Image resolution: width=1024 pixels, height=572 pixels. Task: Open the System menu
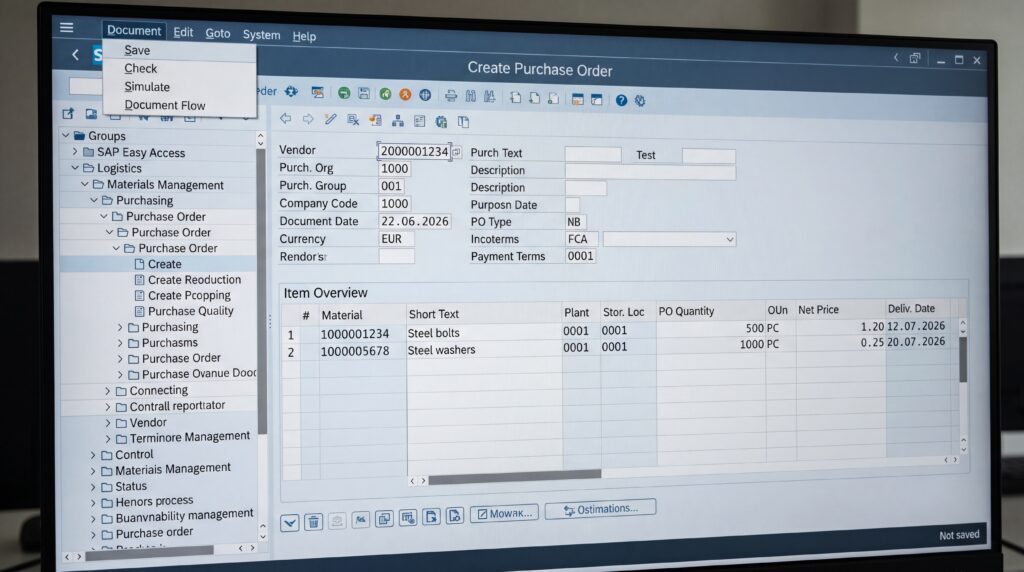pos(261,35)
